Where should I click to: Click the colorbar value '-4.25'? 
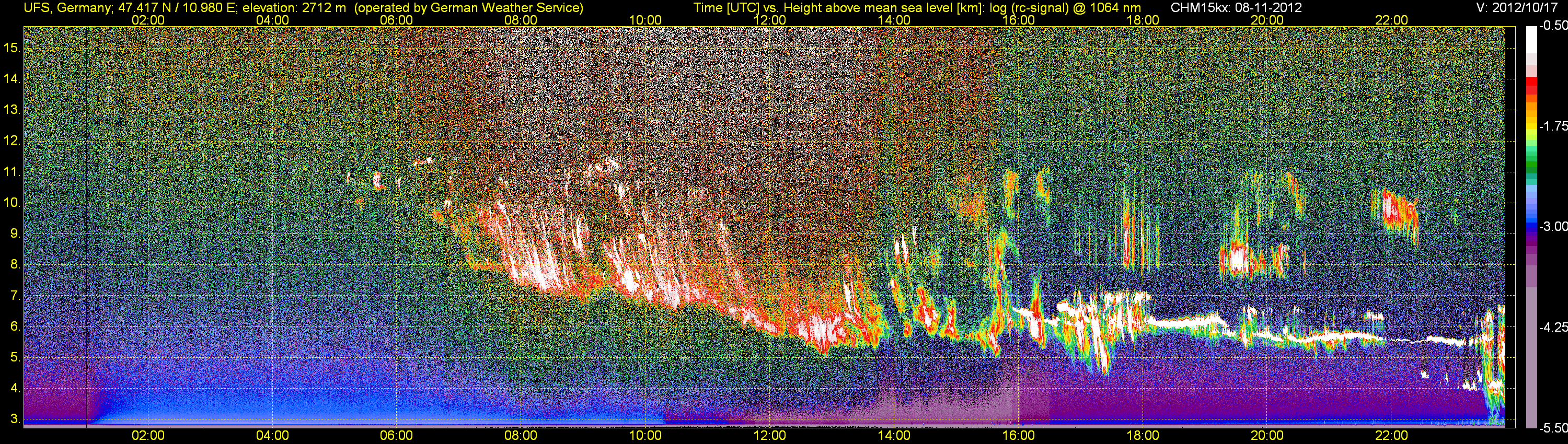click(1553, 327)
